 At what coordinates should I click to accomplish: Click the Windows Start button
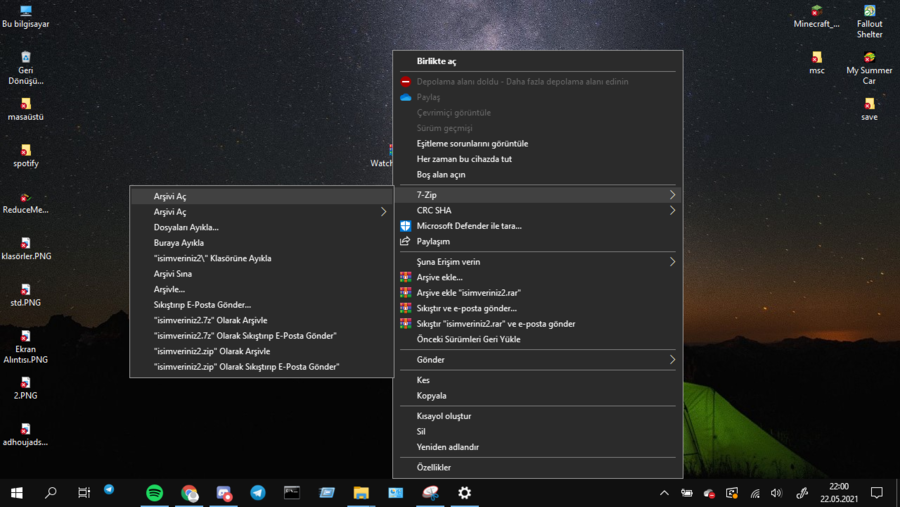[17, 493]
